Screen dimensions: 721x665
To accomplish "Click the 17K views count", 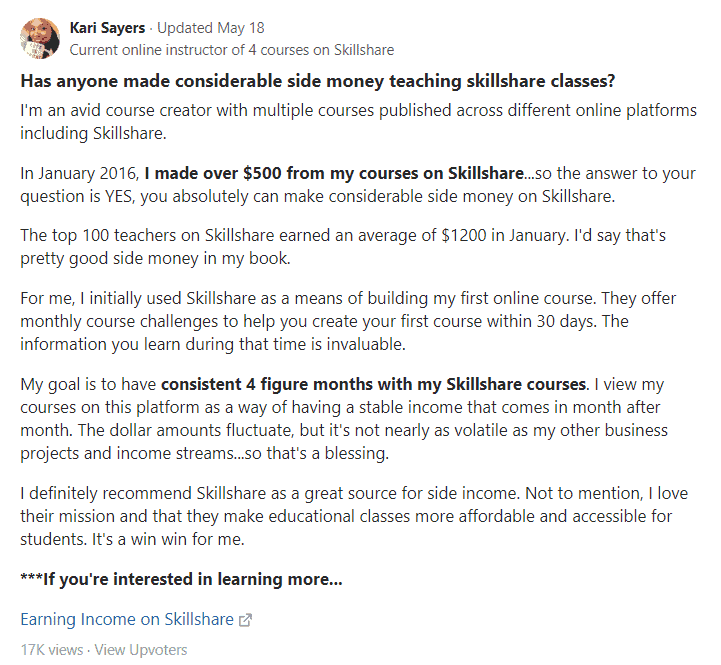I will pyautogui.click(x=52, y=650).
